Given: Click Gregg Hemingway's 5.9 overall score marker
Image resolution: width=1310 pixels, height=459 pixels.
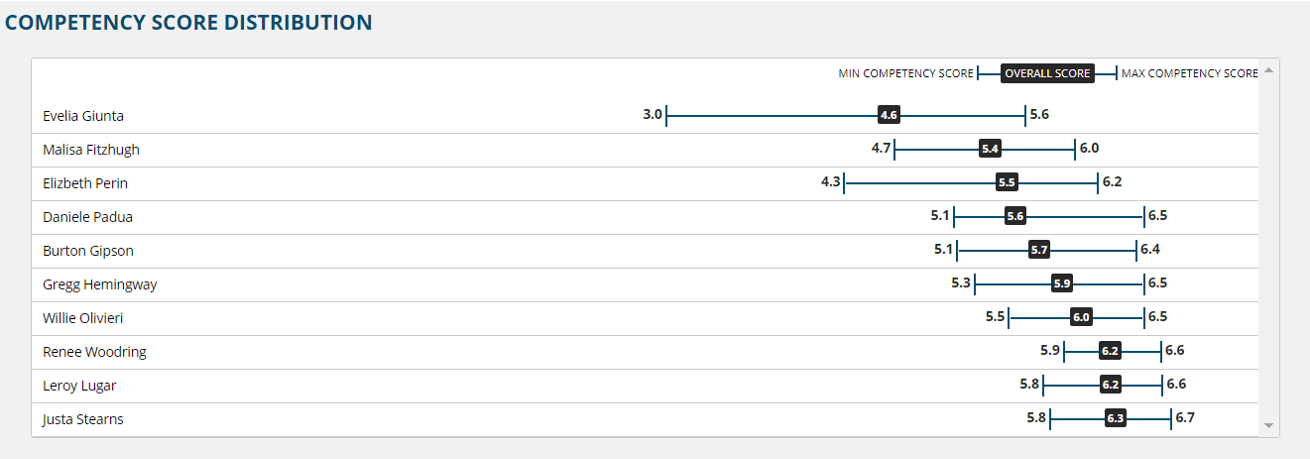Looking at the screenshot, I should (x=1062, y=284).
